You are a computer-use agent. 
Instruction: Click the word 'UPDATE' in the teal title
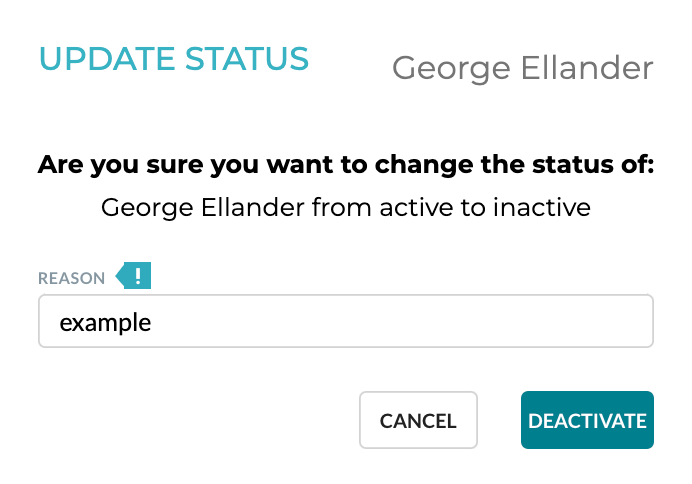tap(107, 59)
